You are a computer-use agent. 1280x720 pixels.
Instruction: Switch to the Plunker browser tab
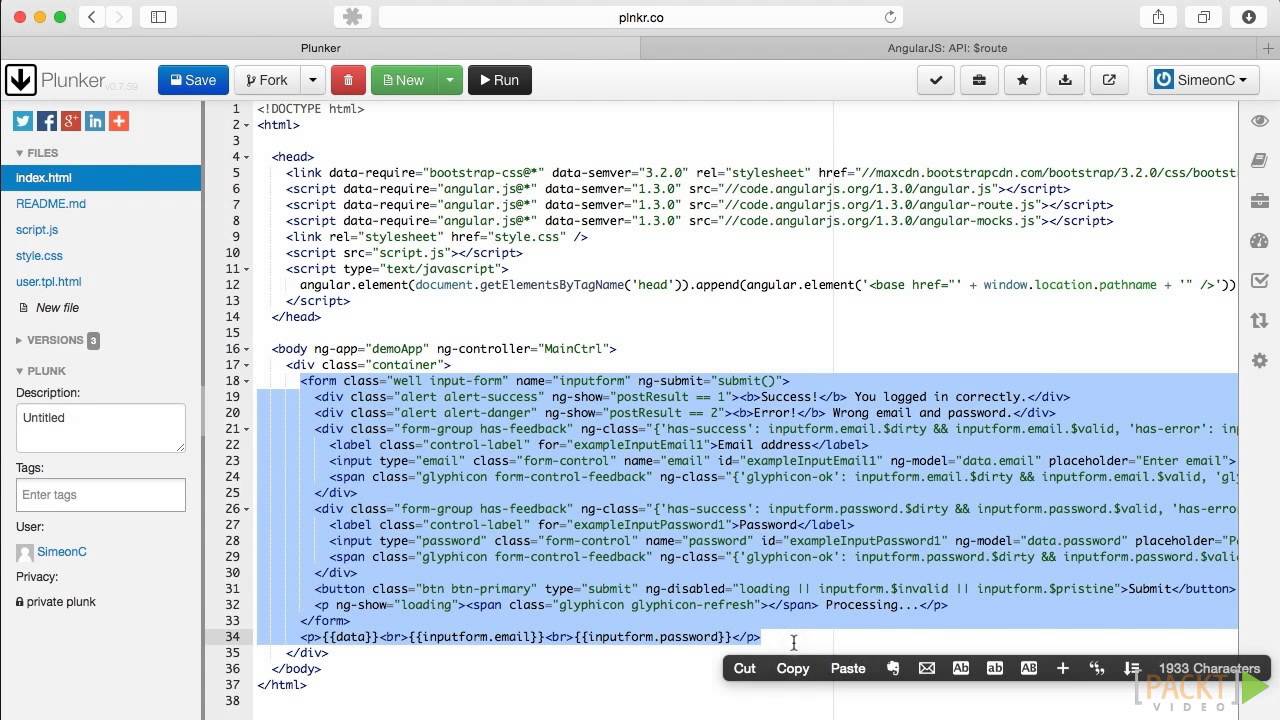[320, 48]
